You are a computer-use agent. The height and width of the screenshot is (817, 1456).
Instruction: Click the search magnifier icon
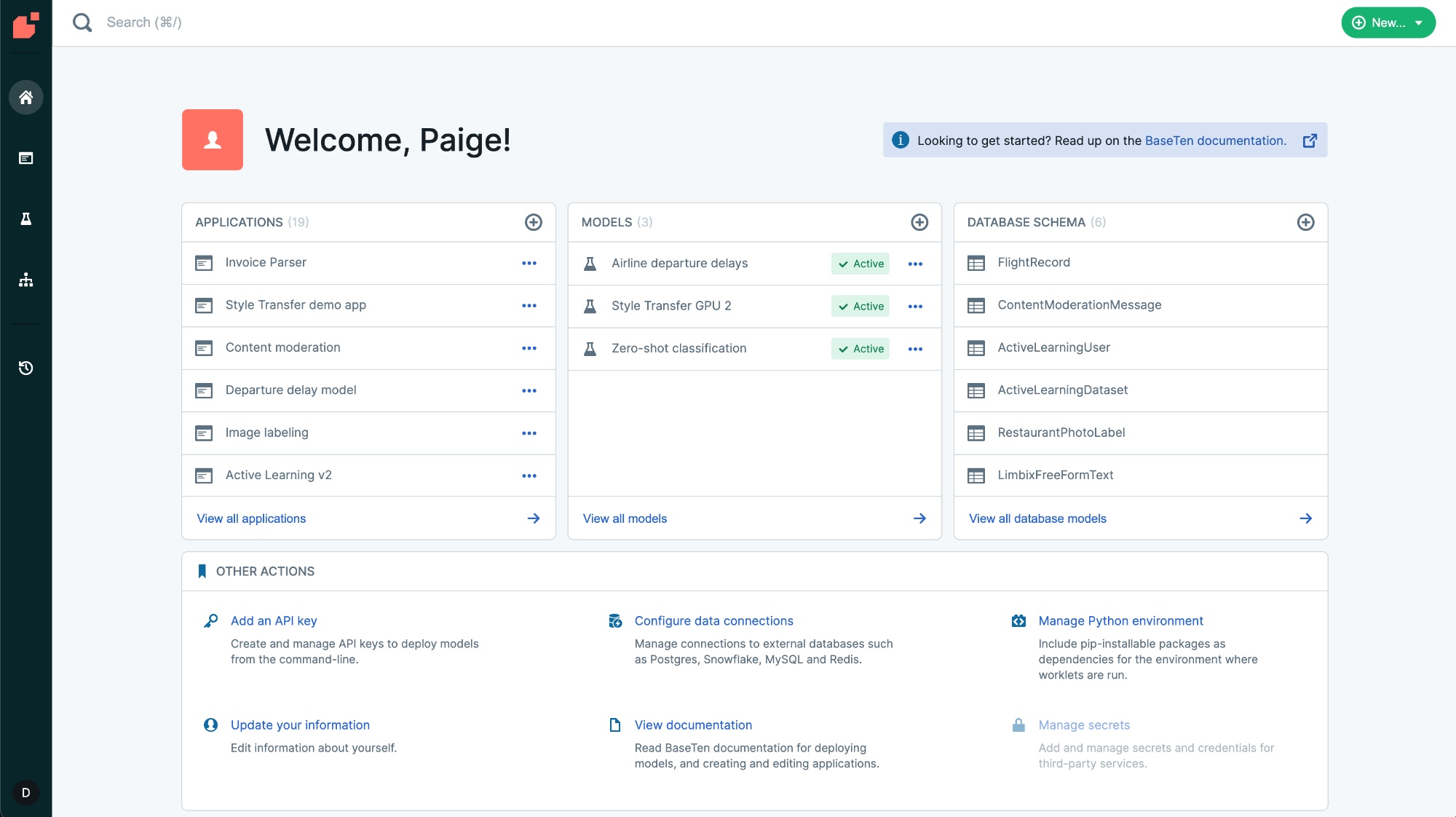coord(82,23)
